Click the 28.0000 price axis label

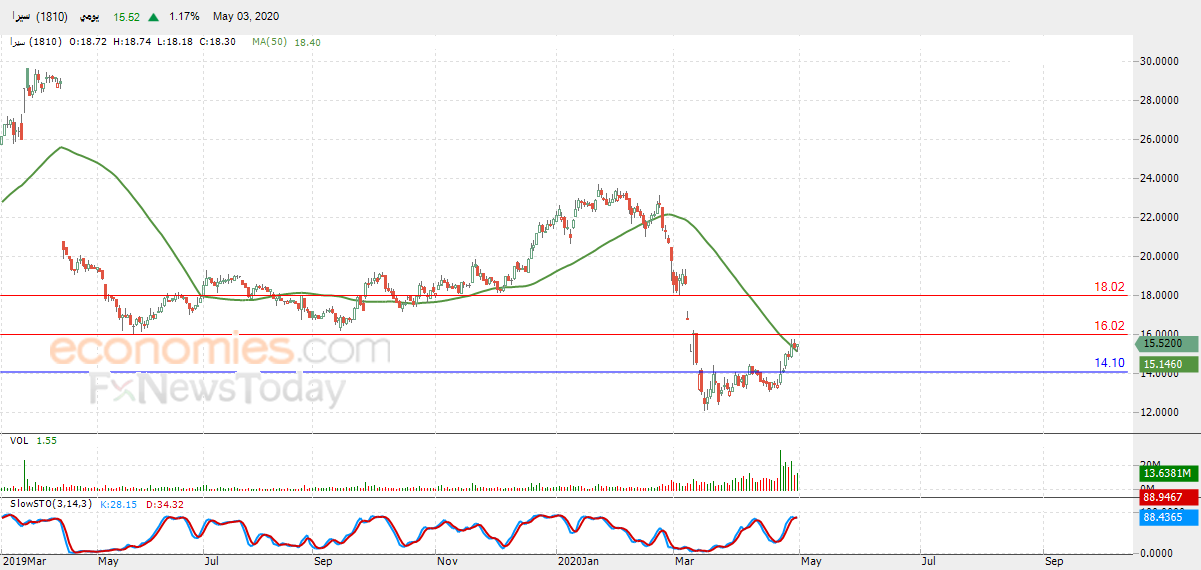(x=1160, y=100)
